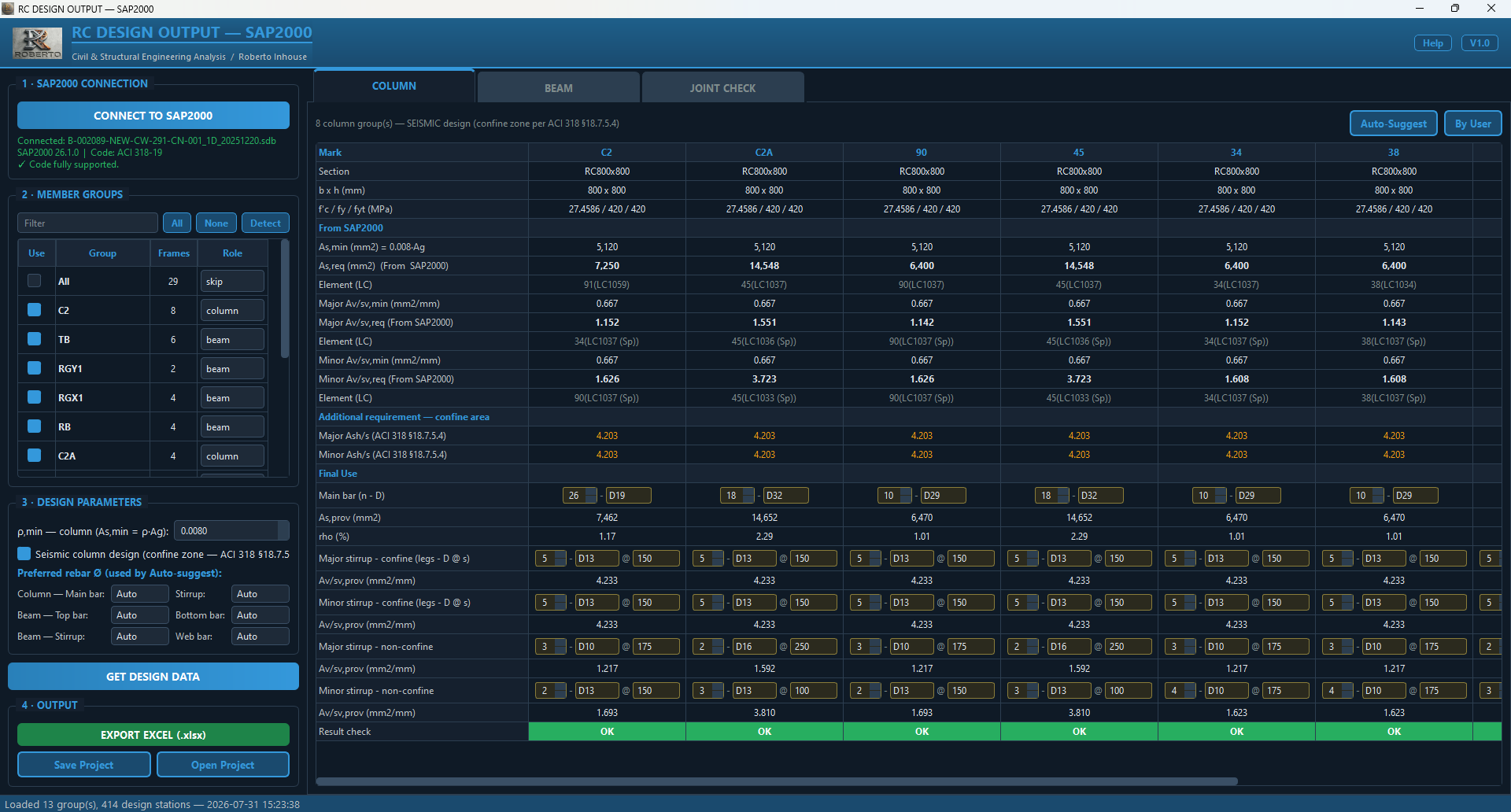Open the Bottom bar preferred rebar dropdown
Viewport: 1511px width, 812px height.
pos(260,615)
